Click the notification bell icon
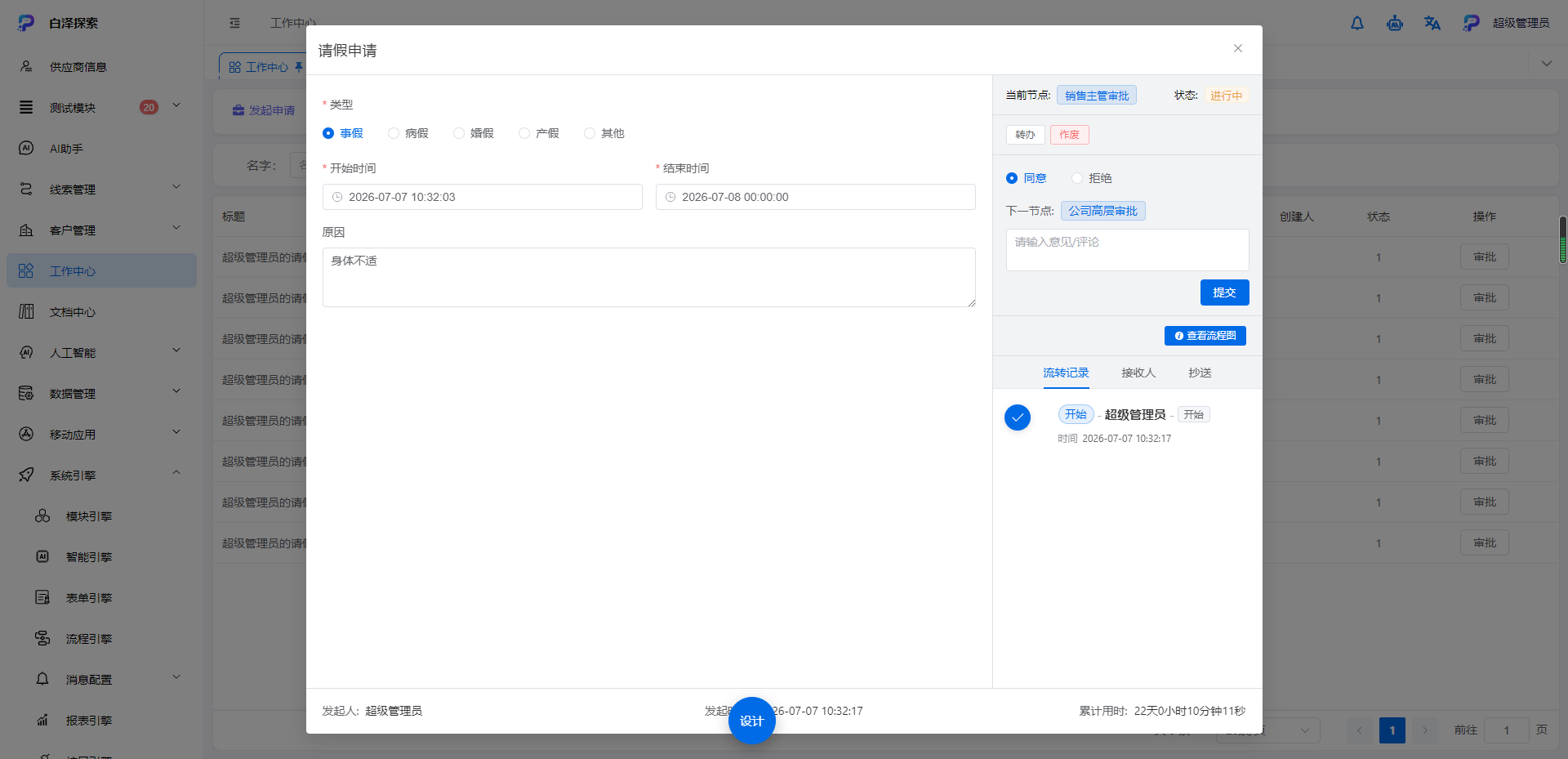Image resolution: width=1568 pixels, height=759 pixels. pyautogui.click(x=1357, y=23)
